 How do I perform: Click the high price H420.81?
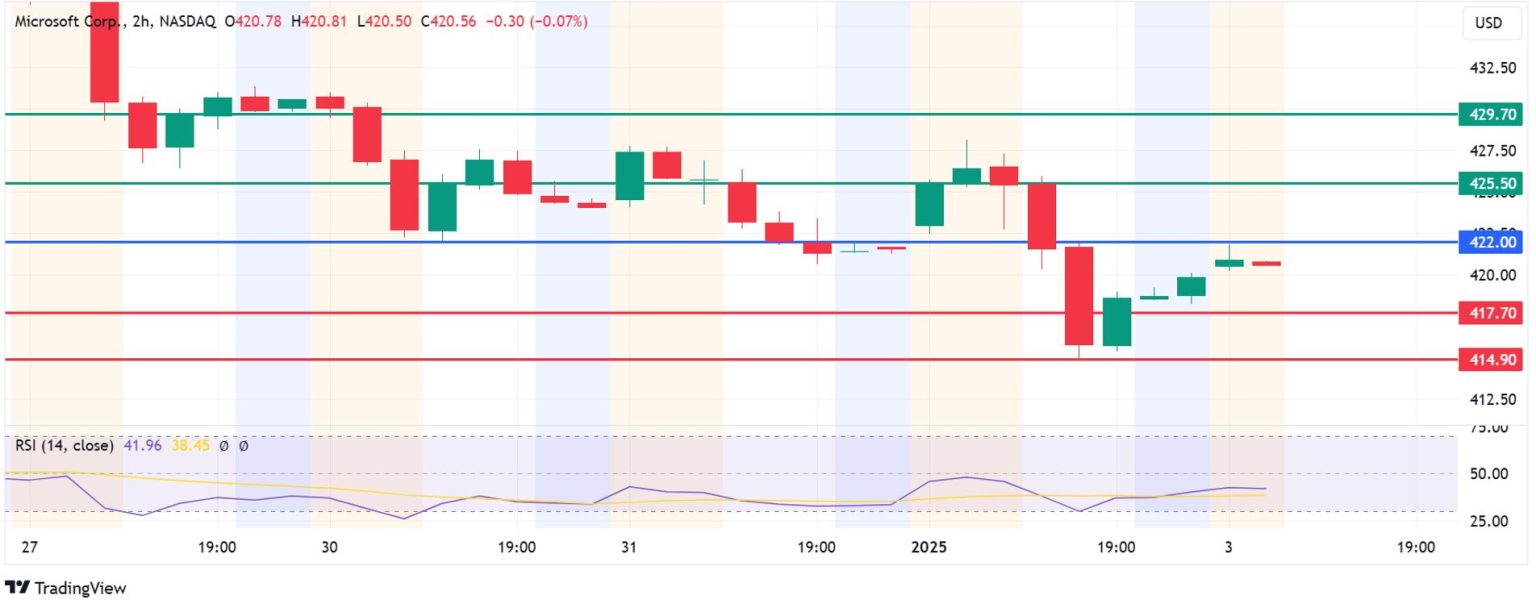point(320,21)
